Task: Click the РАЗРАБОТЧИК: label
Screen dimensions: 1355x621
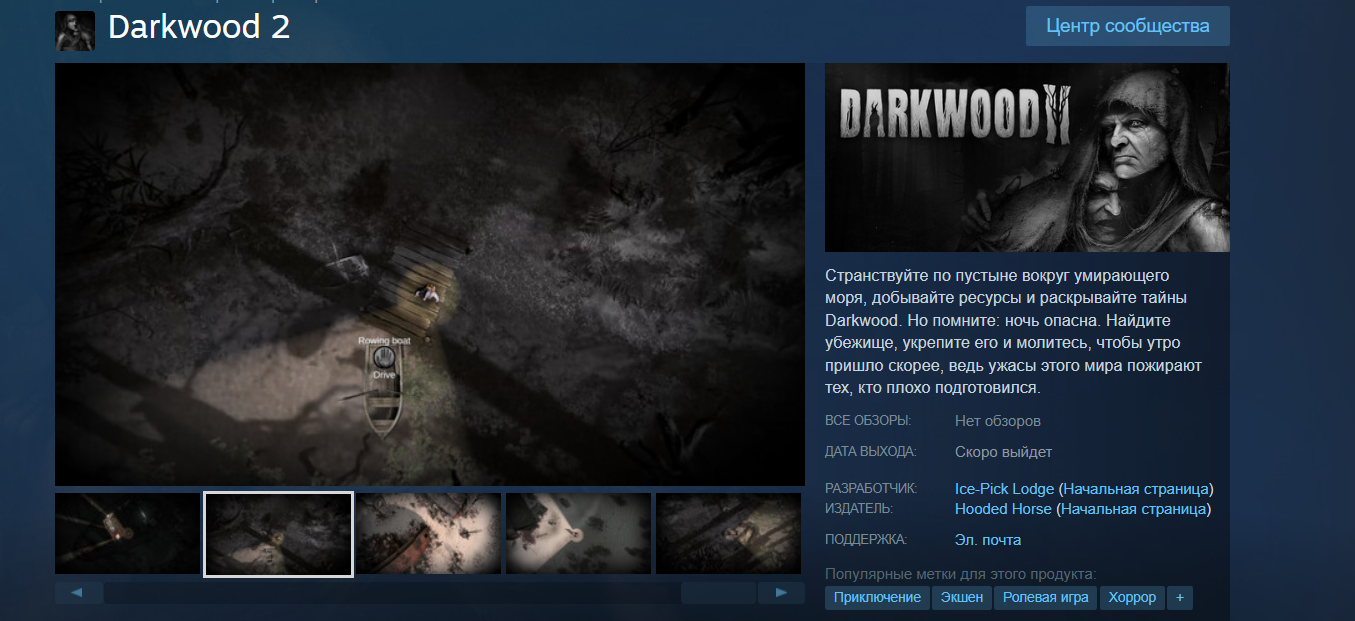Action: [871, 489]
